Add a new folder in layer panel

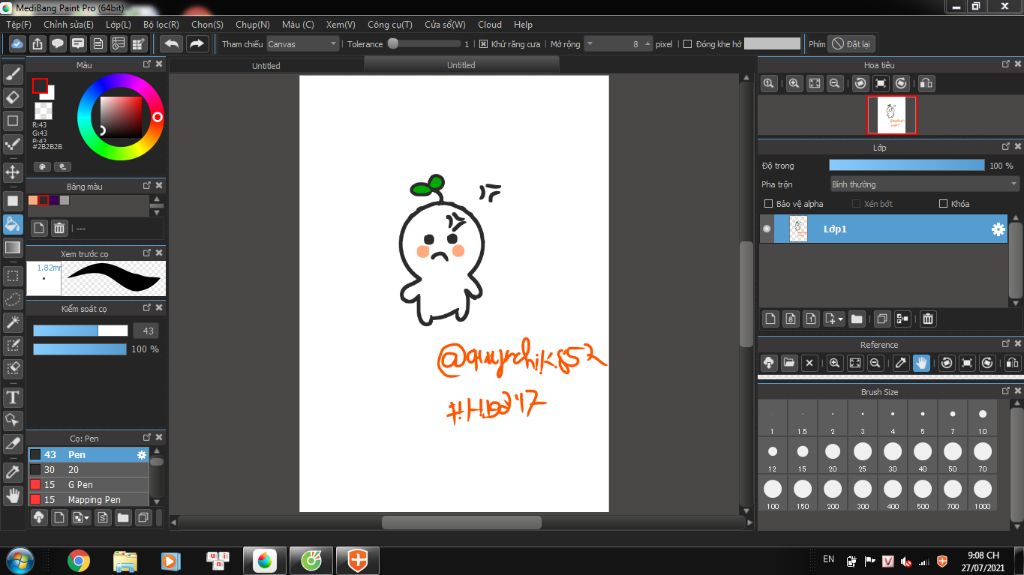pyautogui.click(x=856, y=319)
